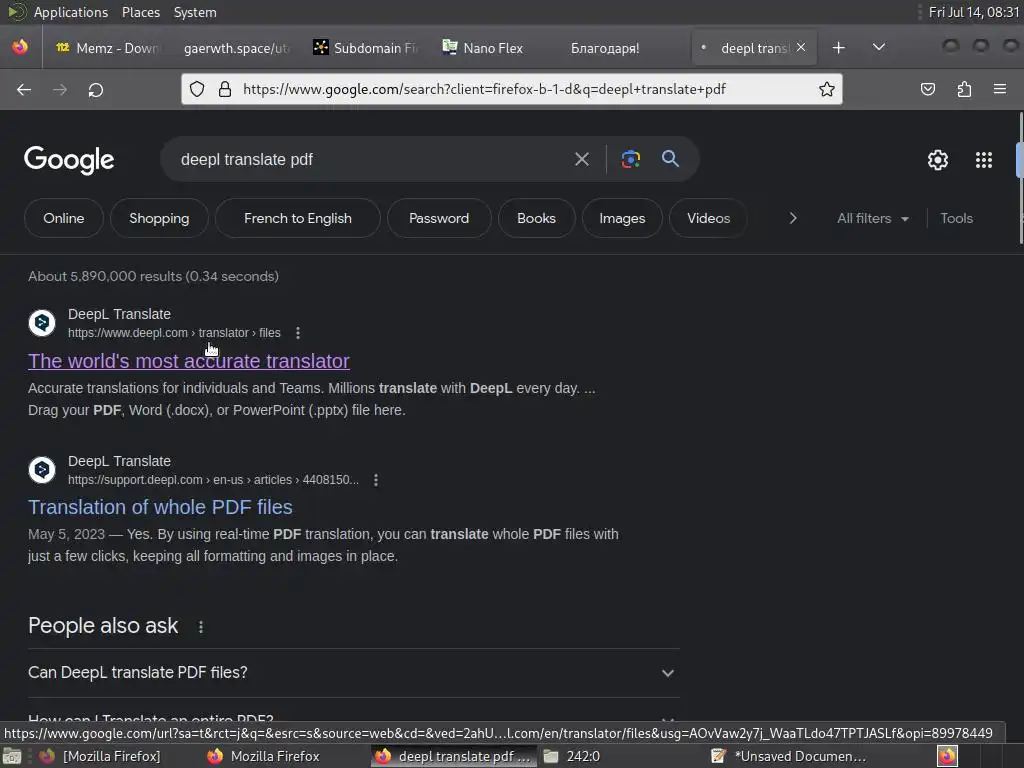
Task: Select the French to English chip
Action: 298,218
